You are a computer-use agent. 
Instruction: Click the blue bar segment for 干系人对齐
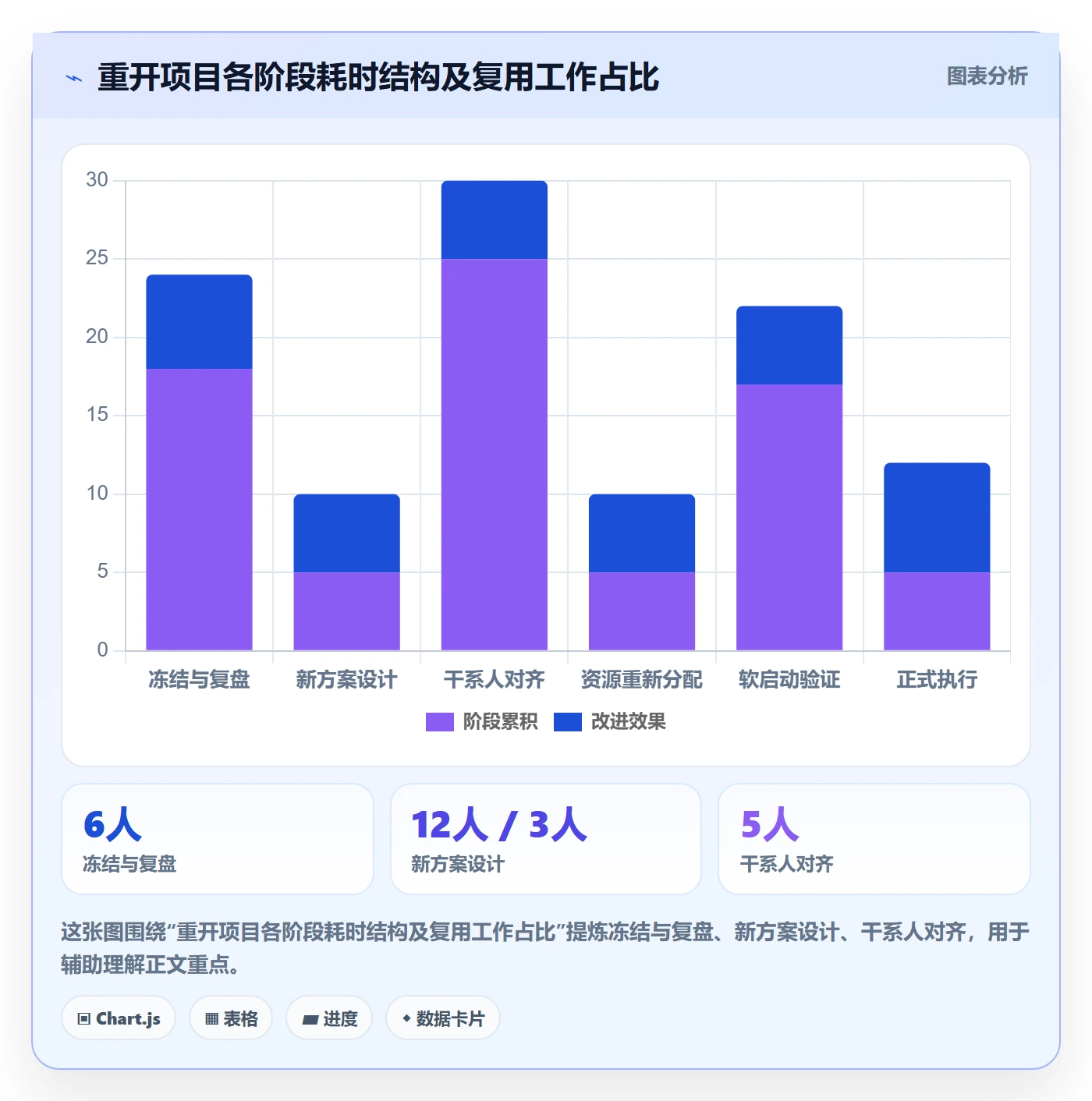tap(495, 220)
